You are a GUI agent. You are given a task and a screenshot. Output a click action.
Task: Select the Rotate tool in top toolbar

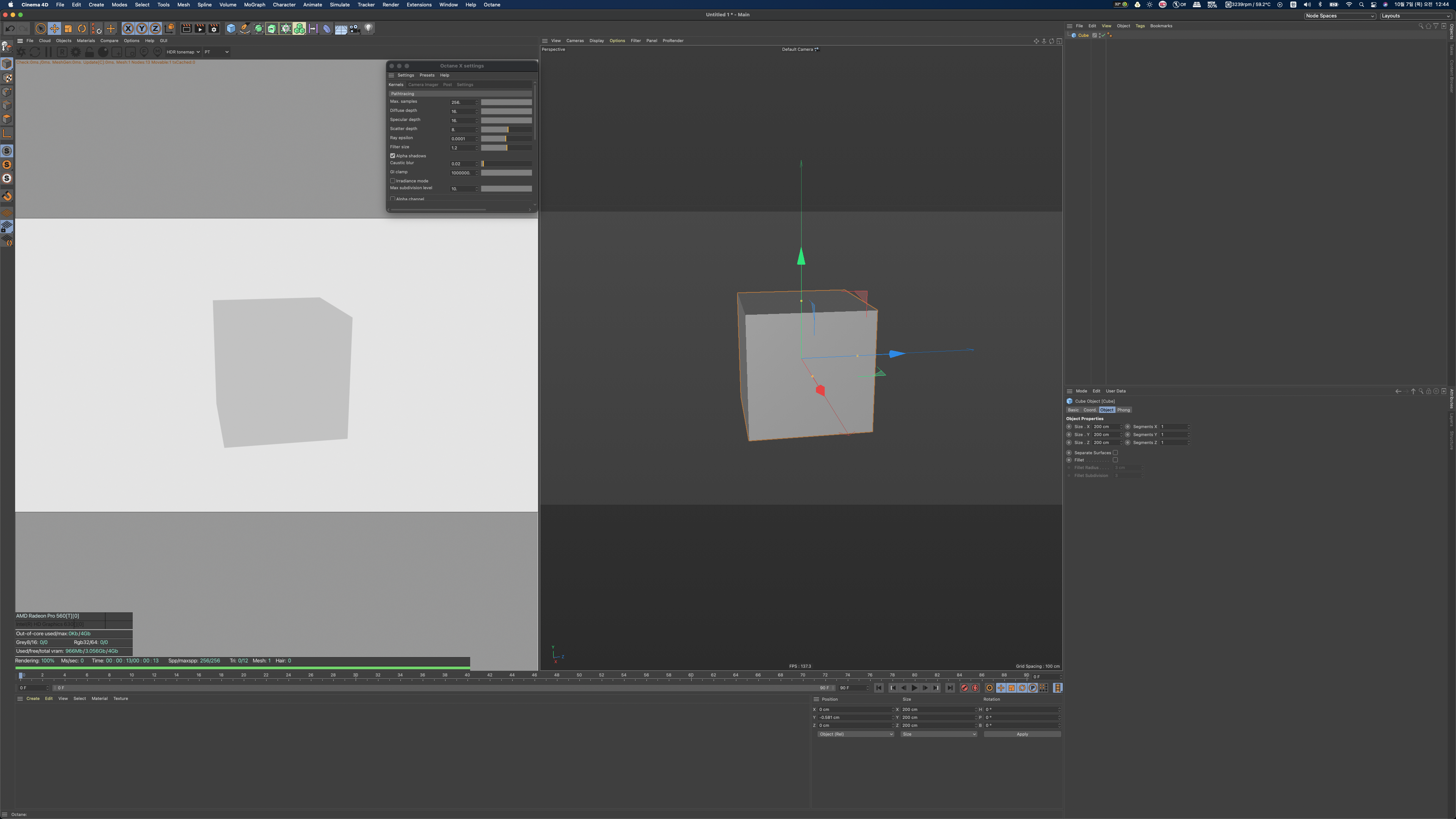tap(82, 28)
